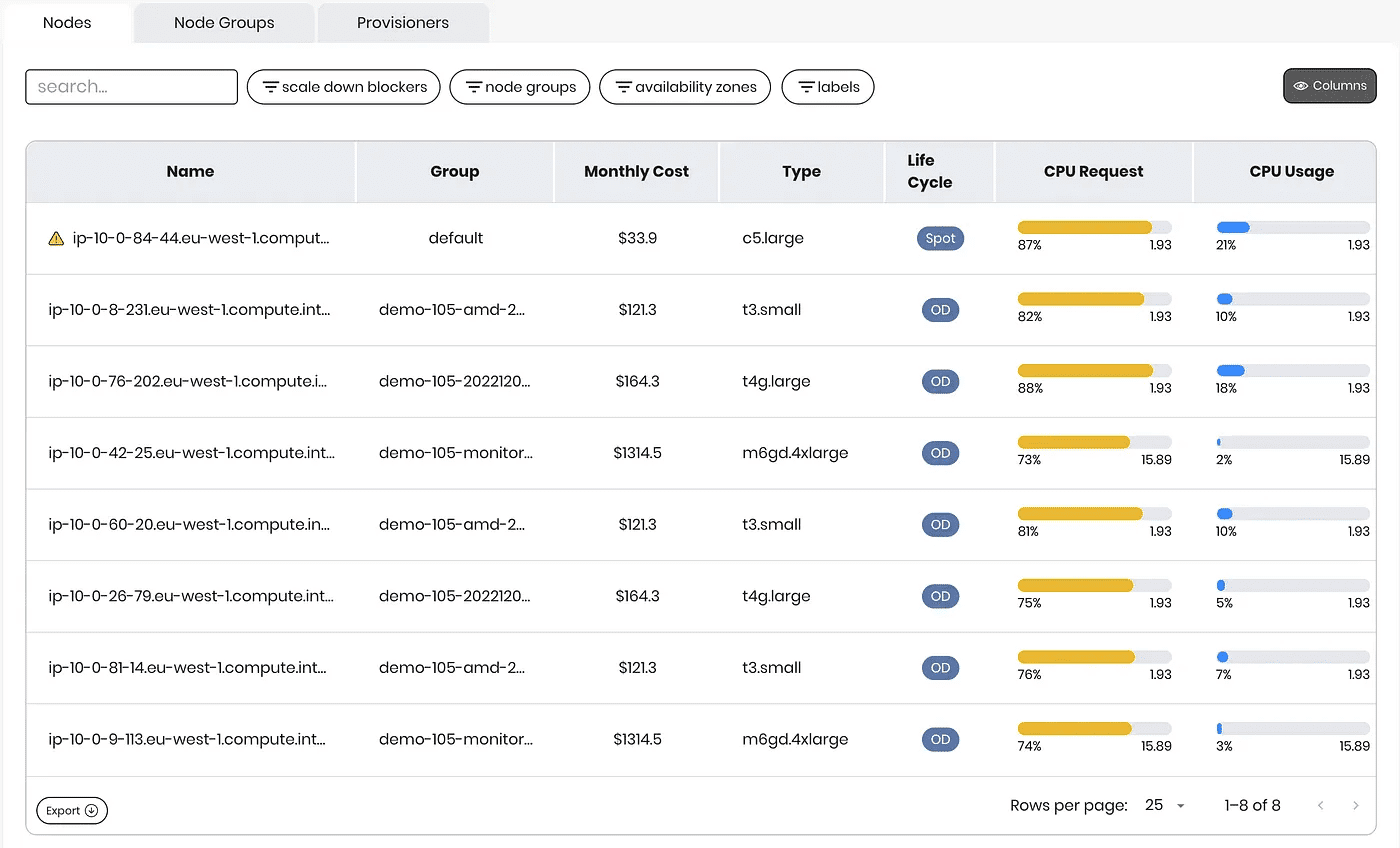Click the download icon inside Export button
The width and height of the screenshot is (1400, 848).
tap(92, 810)
